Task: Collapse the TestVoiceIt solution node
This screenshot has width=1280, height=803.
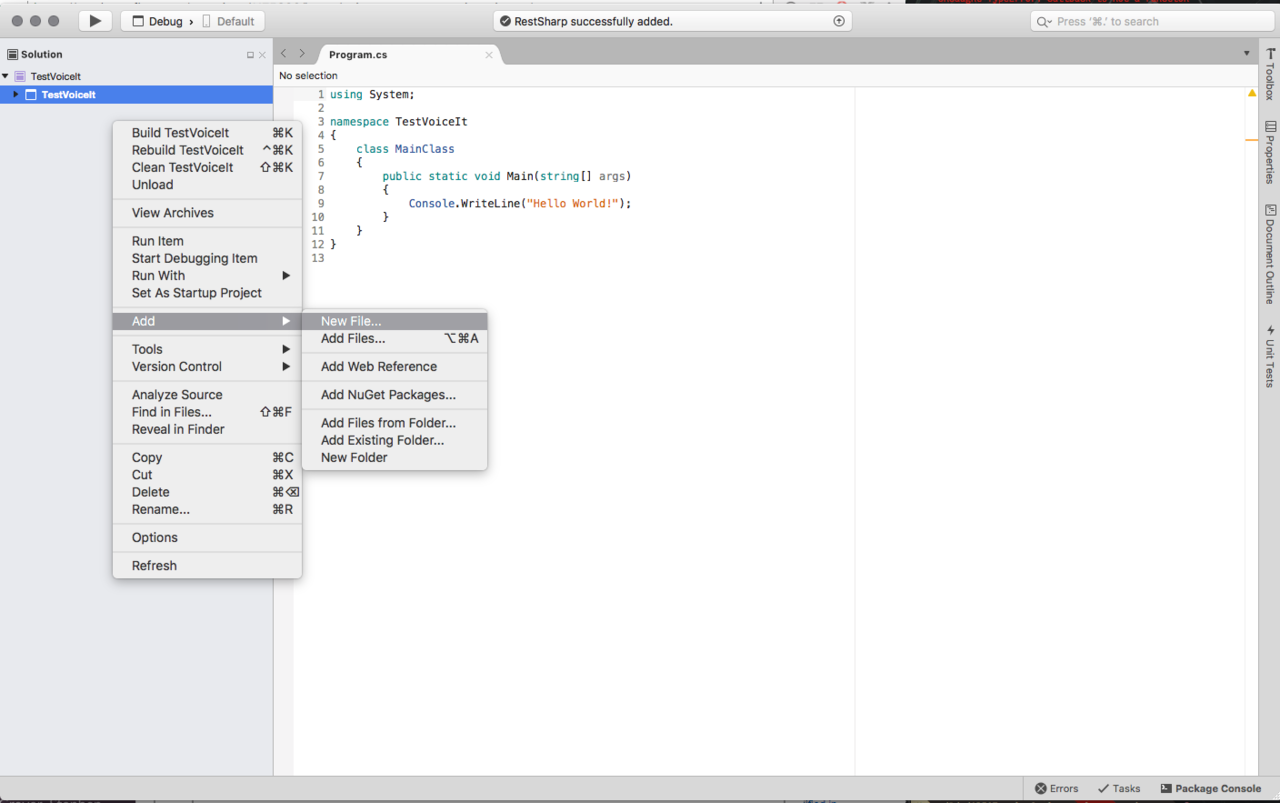Action: [x=6, y=76]
